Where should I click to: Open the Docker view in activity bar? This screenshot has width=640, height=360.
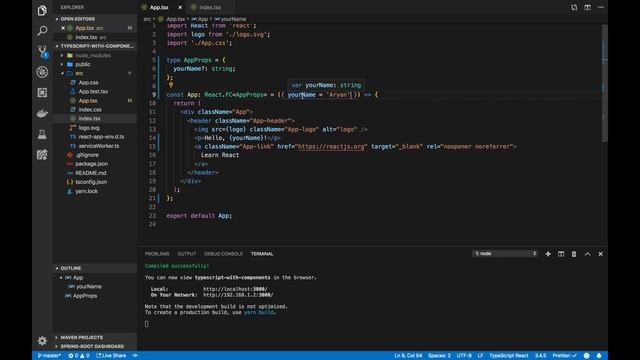tap(42, 113)
